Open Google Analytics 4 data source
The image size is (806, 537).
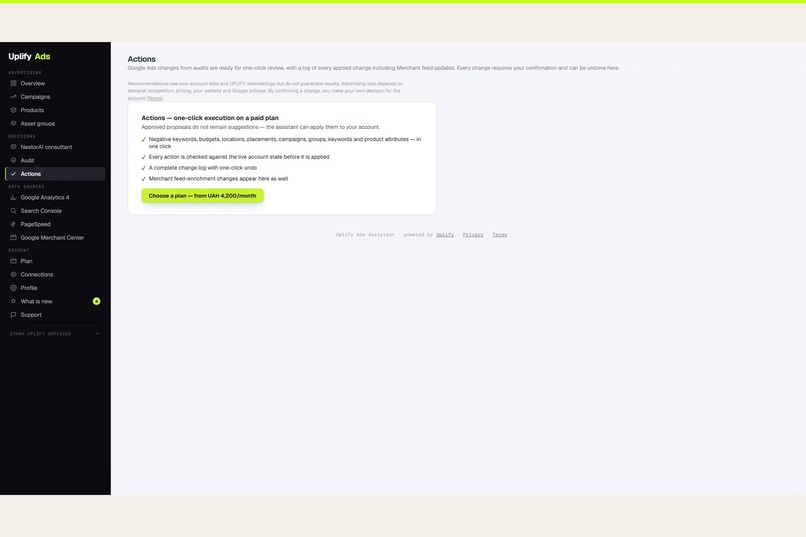pos(55,197)
